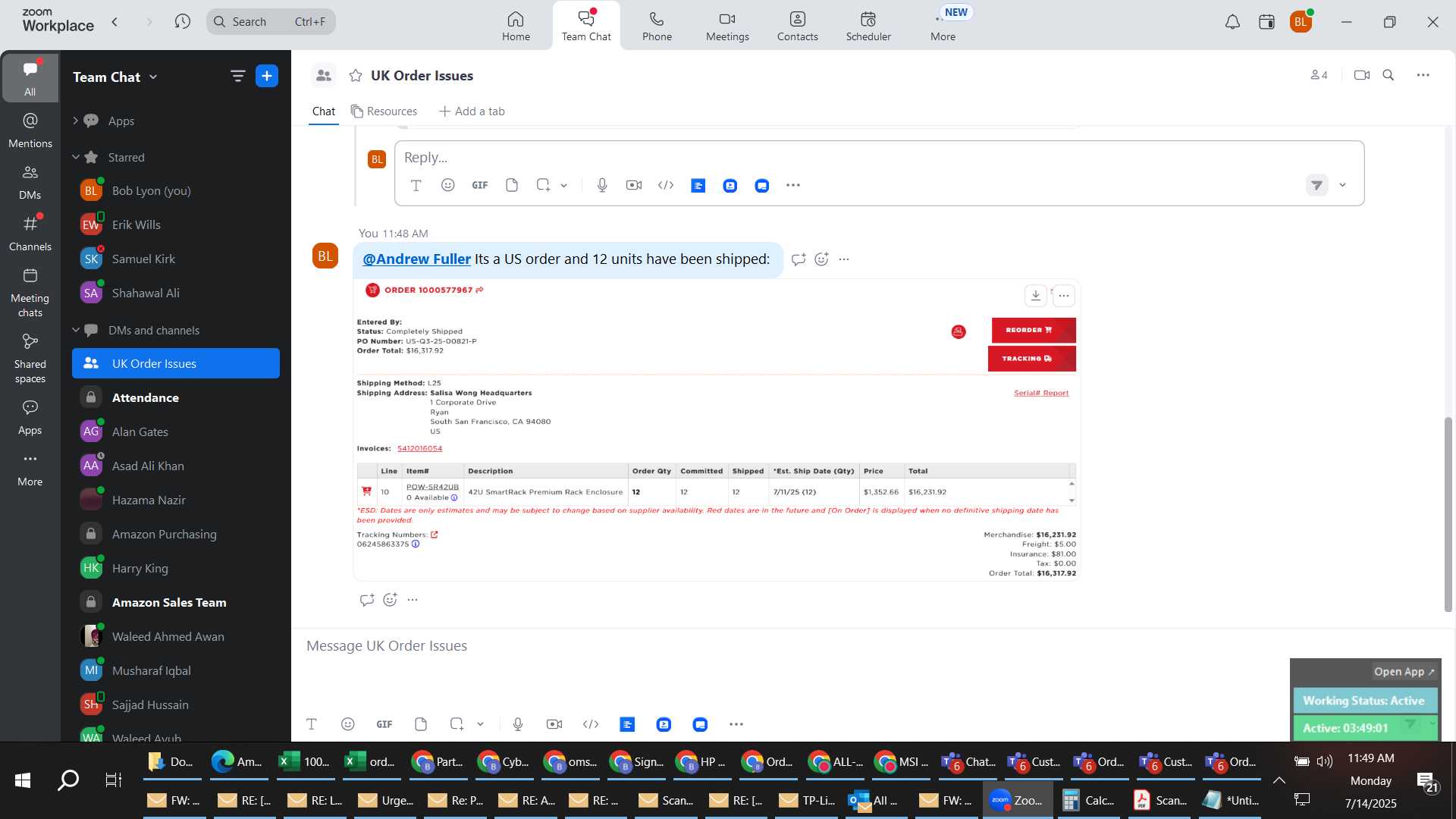Add reaction below the order image

(x=390, y=600)
